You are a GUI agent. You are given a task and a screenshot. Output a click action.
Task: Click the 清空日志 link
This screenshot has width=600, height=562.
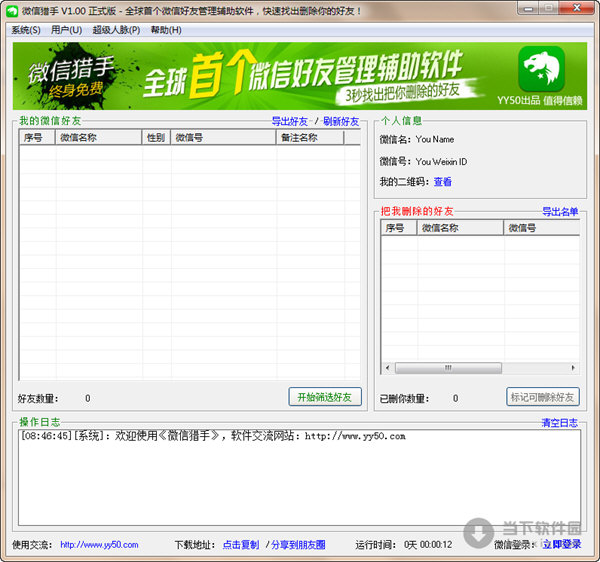point(560,423)
